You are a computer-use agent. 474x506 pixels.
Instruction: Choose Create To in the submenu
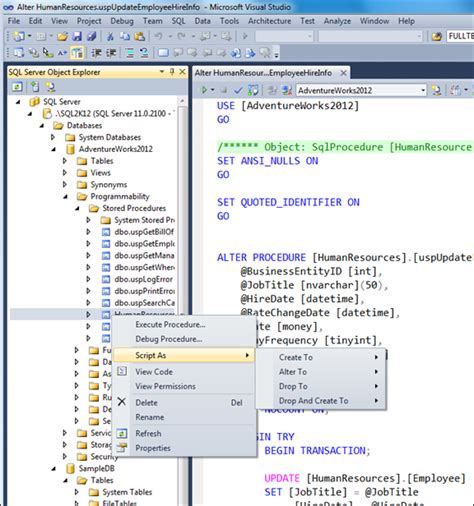tap(321, 357)
